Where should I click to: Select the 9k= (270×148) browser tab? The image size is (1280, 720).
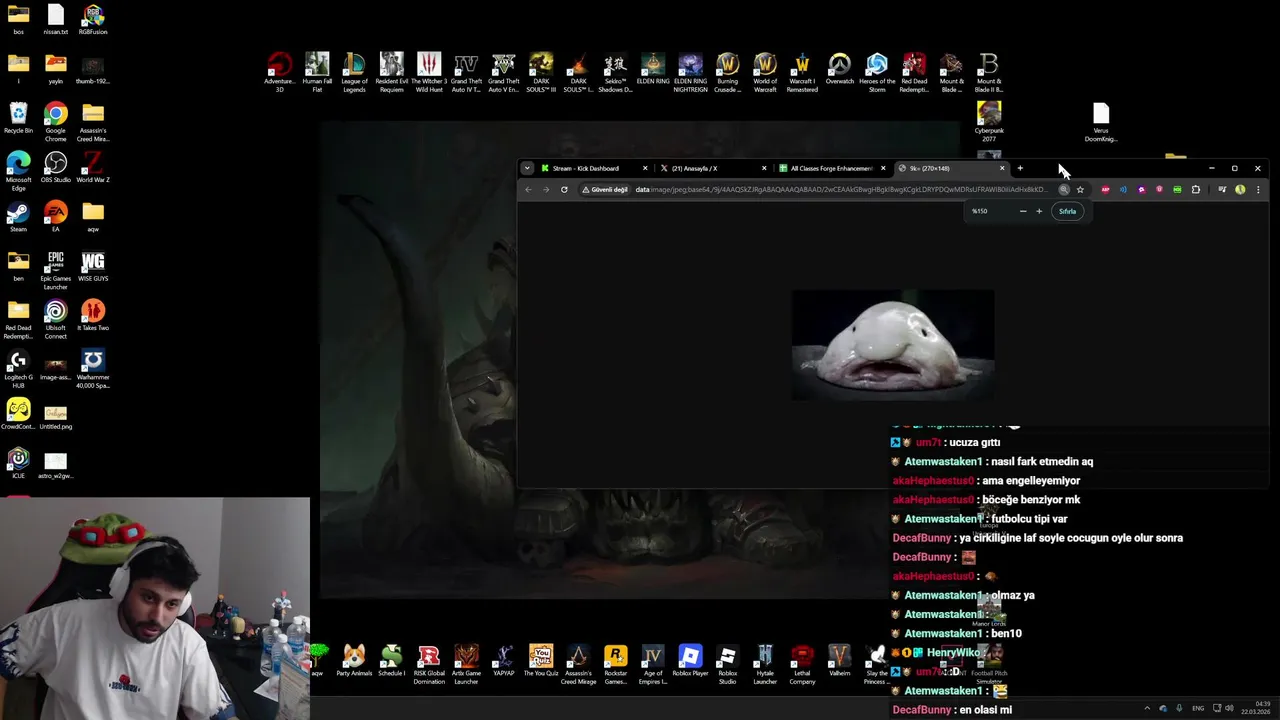coord(952,168)
